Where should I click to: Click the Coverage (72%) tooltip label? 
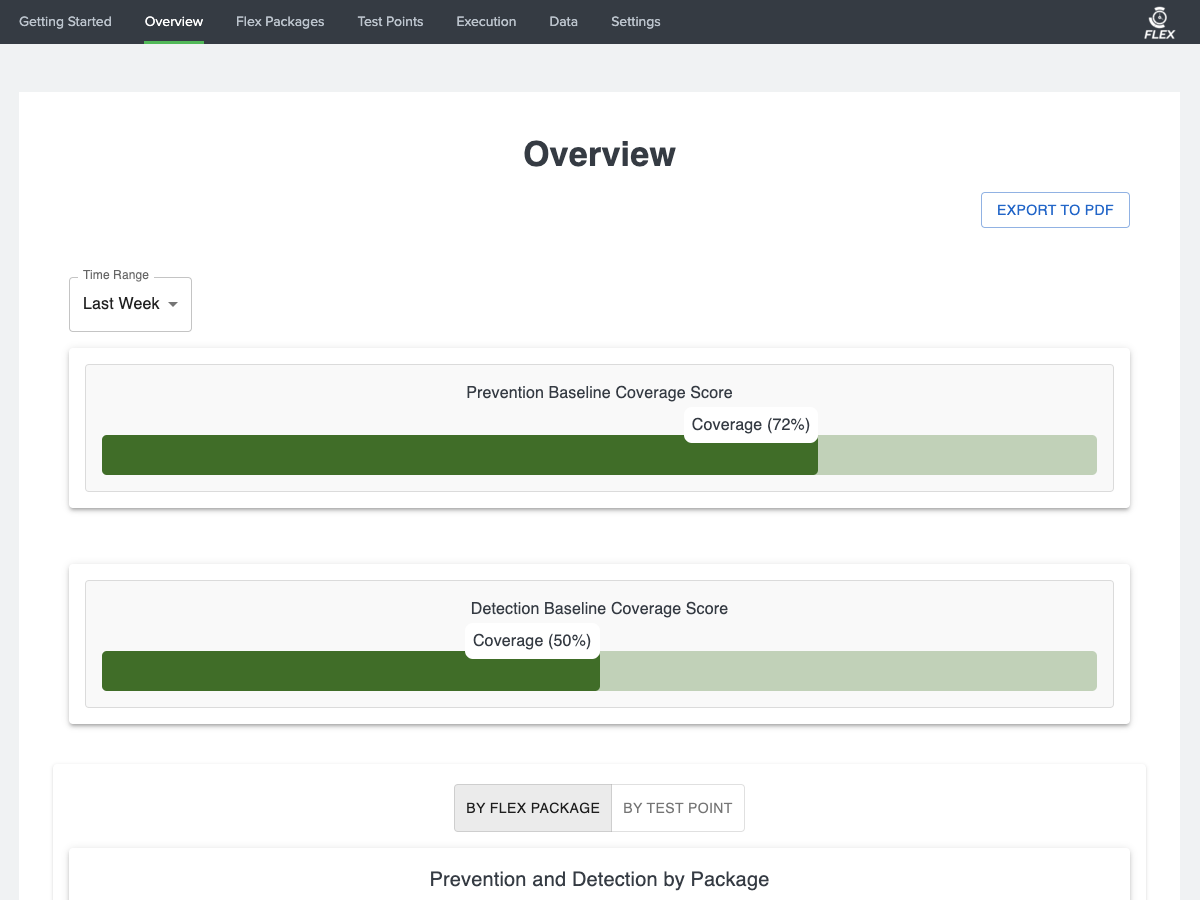751,425
